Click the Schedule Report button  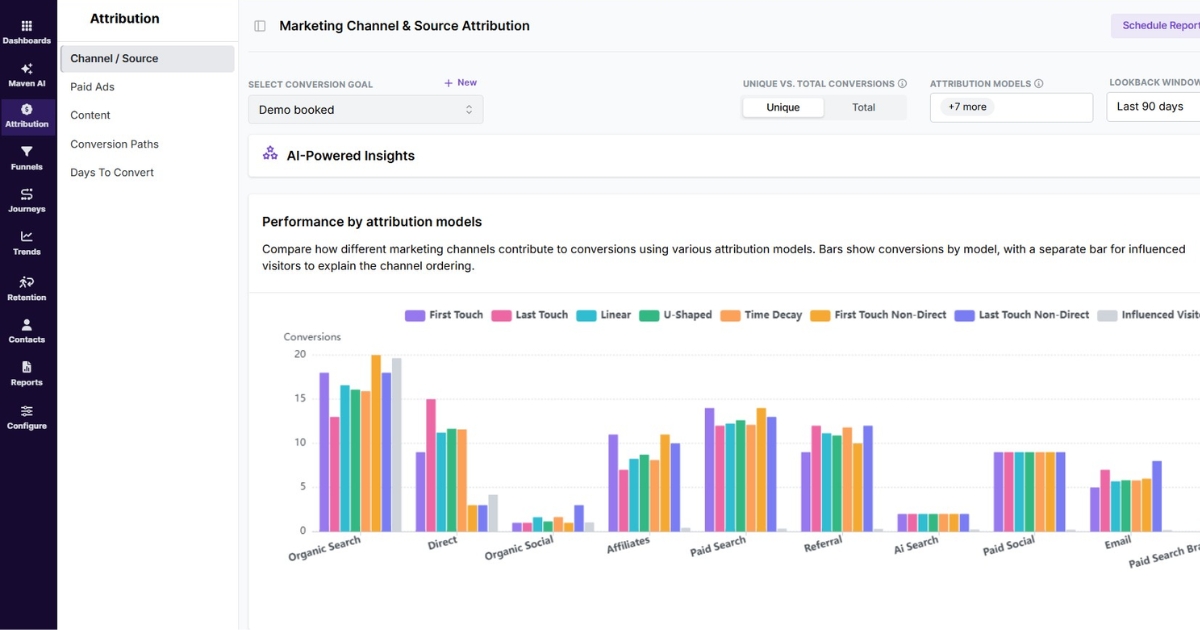(1156, 26)
